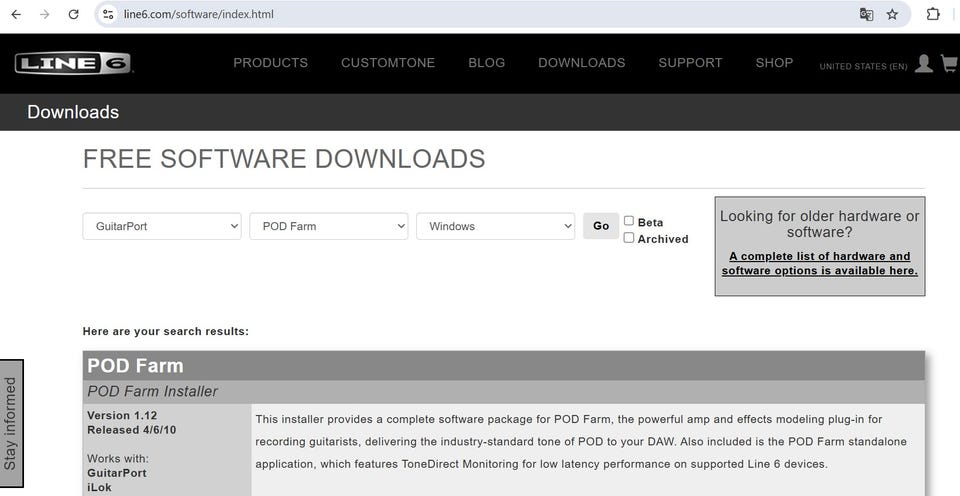Image resolution: width=960 pixels, height=496 pixels.
Task: Click GuitarPort under Works with
Action: pos(117,473)
